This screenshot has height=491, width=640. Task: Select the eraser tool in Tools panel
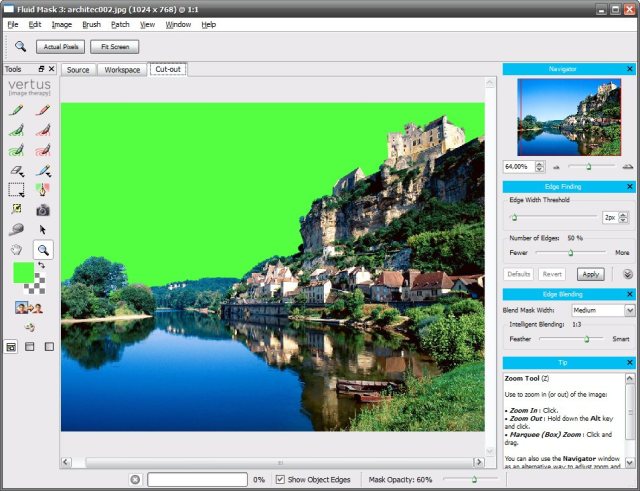coord(16,170)
